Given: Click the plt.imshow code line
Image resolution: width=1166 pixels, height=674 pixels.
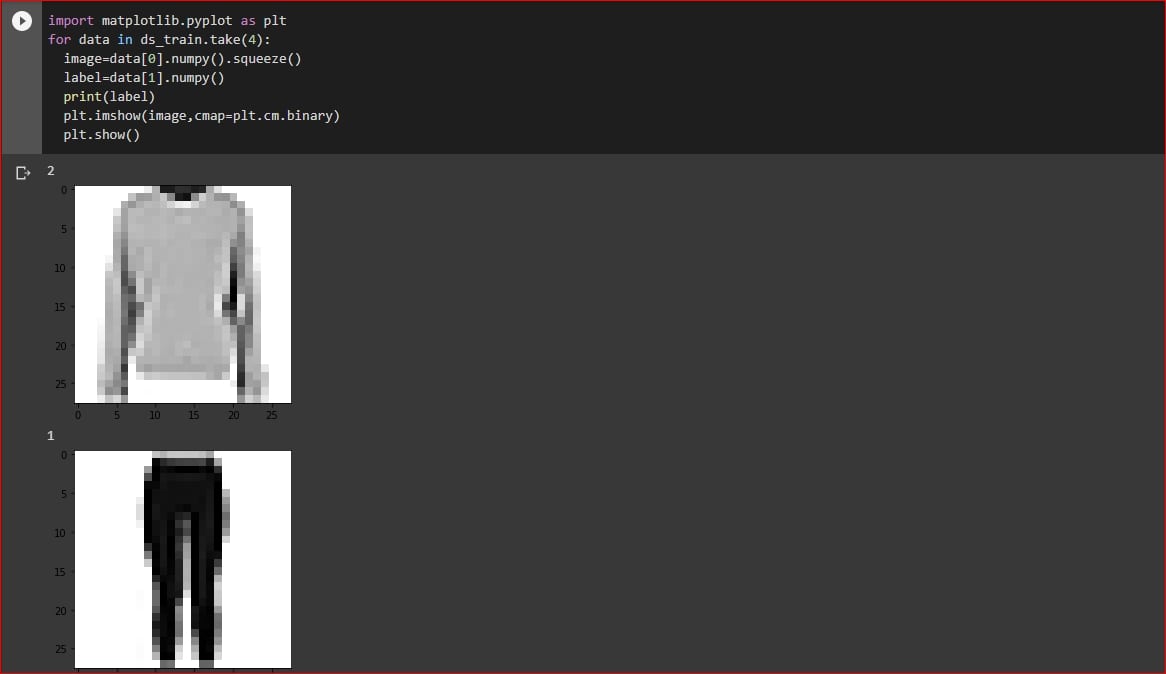Looking at the screenshot, I should tap(202, 115).
